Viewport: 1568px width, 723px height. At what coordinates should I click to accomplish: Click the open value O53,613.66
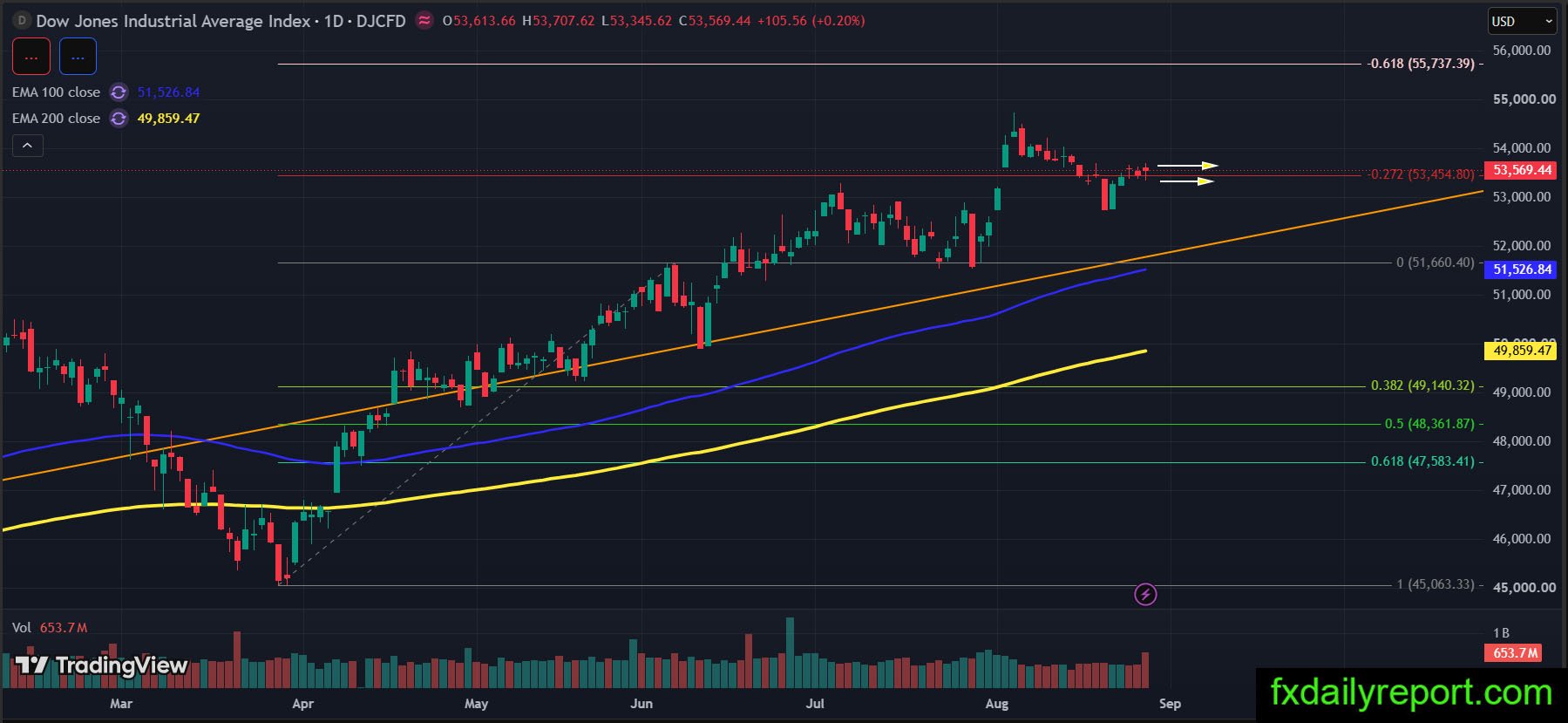(479, 21)
